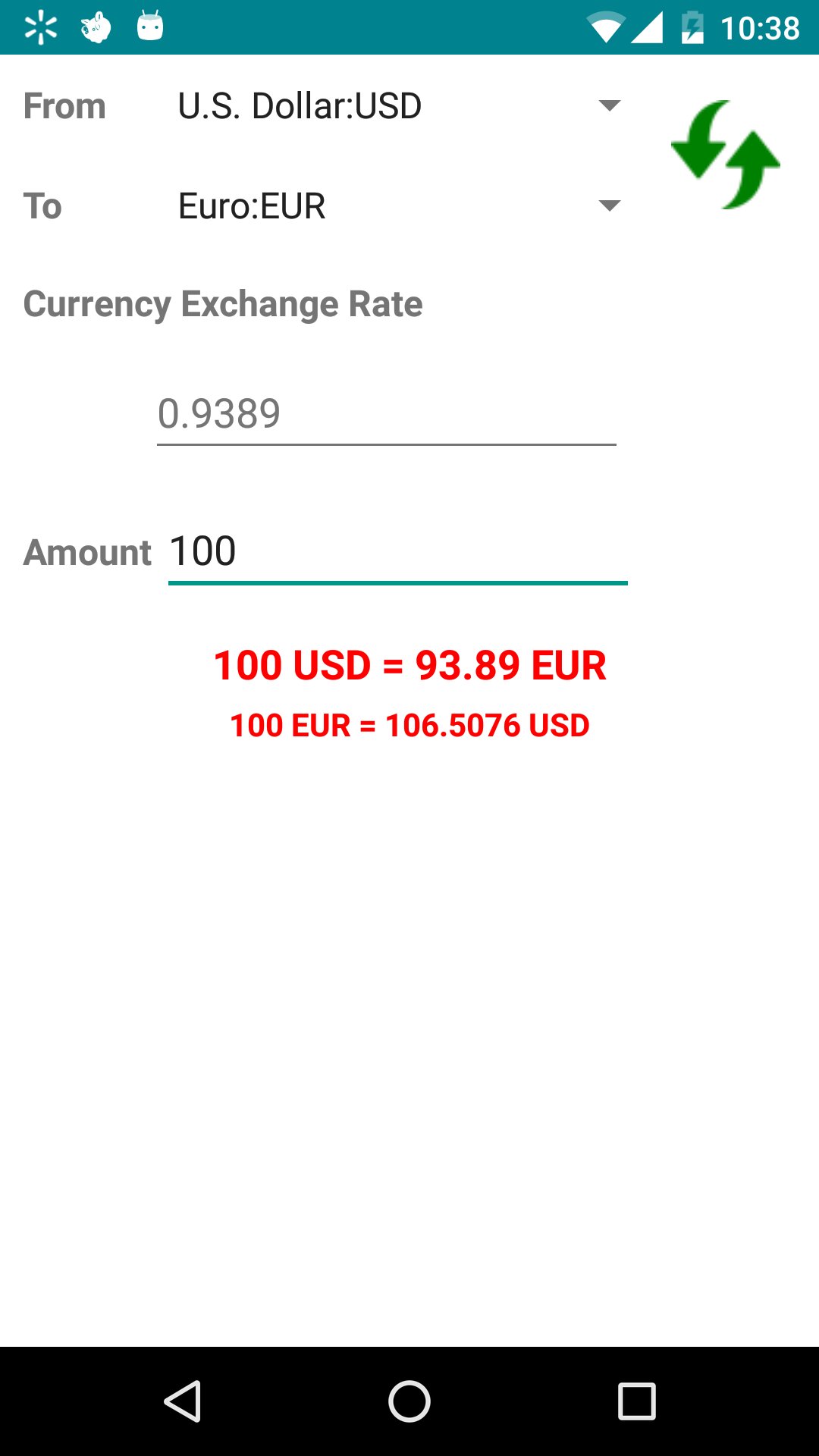Open the From currency dropdown arrow
Viewport: 819px width, 1456px height.
(x=610, y=105)
